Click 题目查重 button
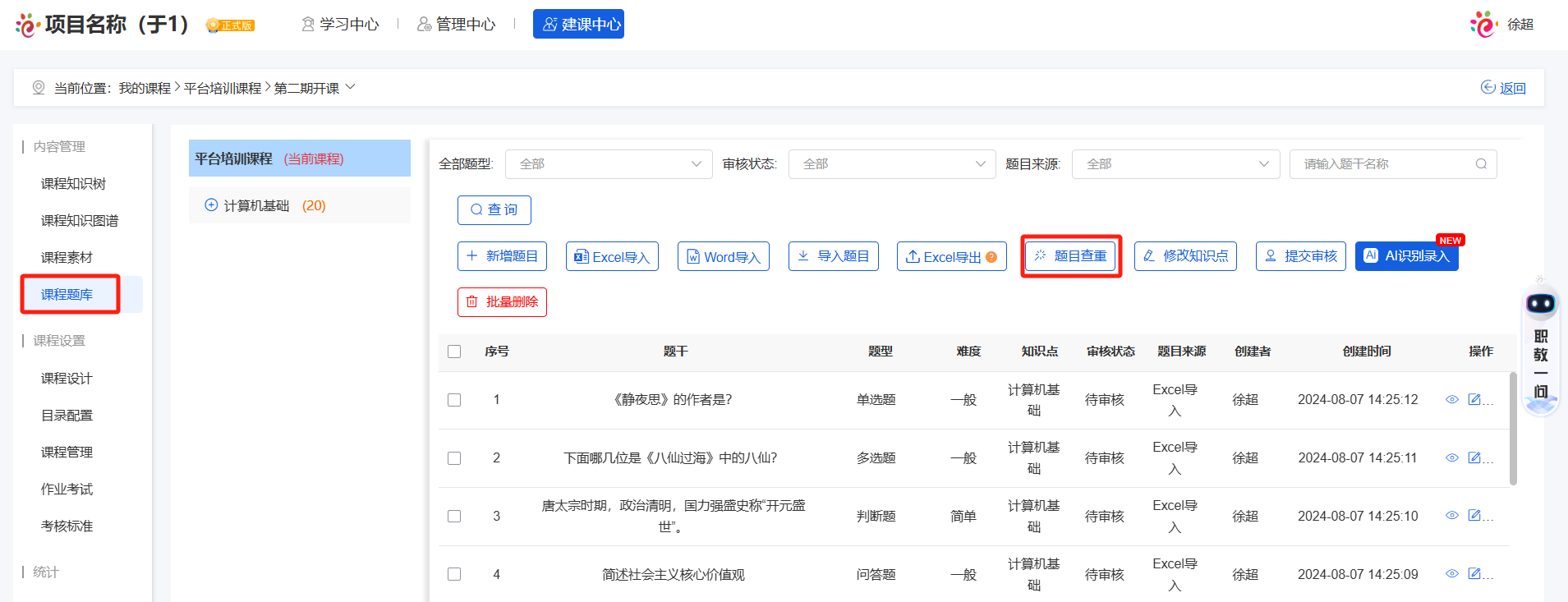Viewport: 1568px width, 602px height. point(1071,256)
